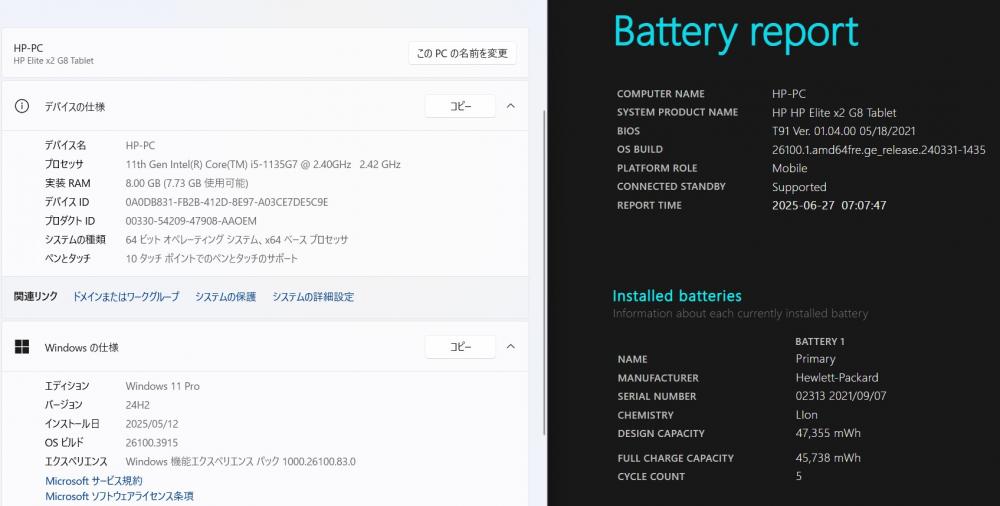Click REPORT TIME value 2025-06-27 07:07:47
This screenshot has width=1000, height=506.
tap(829, 205)
